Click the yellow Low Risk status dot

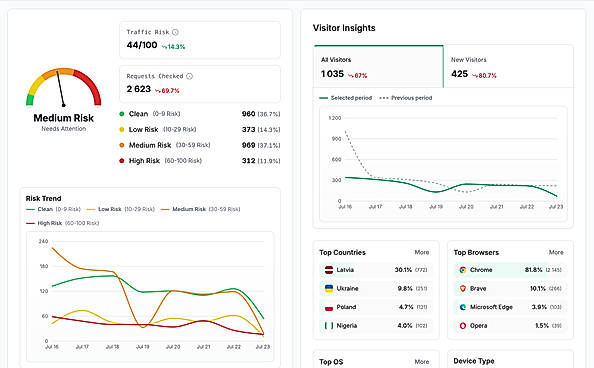[x=122, y=130]
